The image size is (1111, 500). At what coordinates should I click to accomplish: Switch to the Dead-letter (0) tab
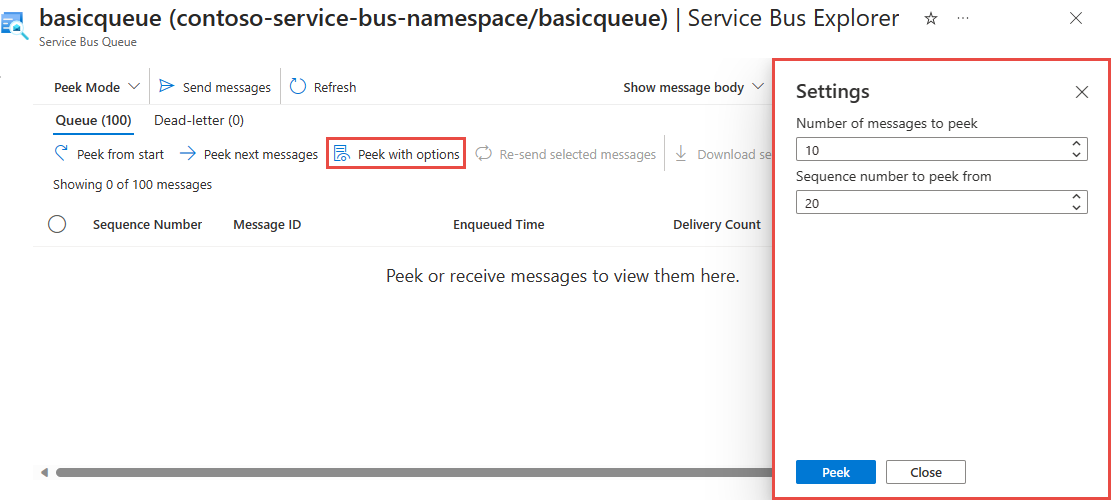pos(199,120)
